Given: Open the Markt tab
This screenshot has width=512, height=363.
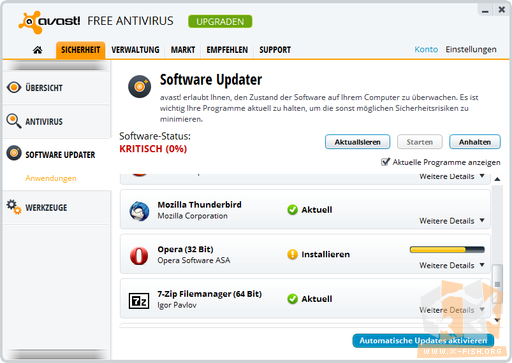Looking at the screenshot, I should [x=183, y=50].
